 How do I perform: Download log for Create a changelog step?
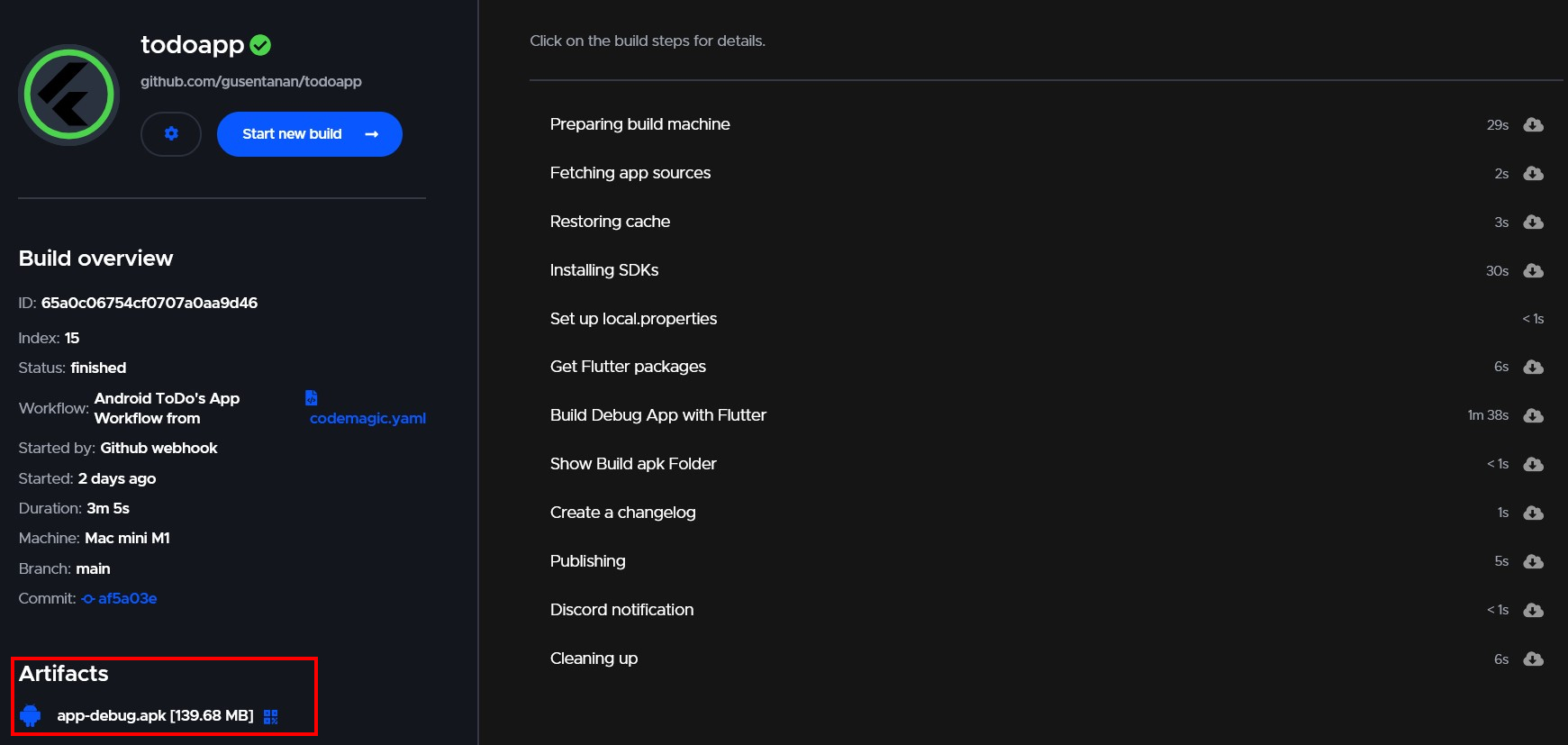tap(1533, 513)
